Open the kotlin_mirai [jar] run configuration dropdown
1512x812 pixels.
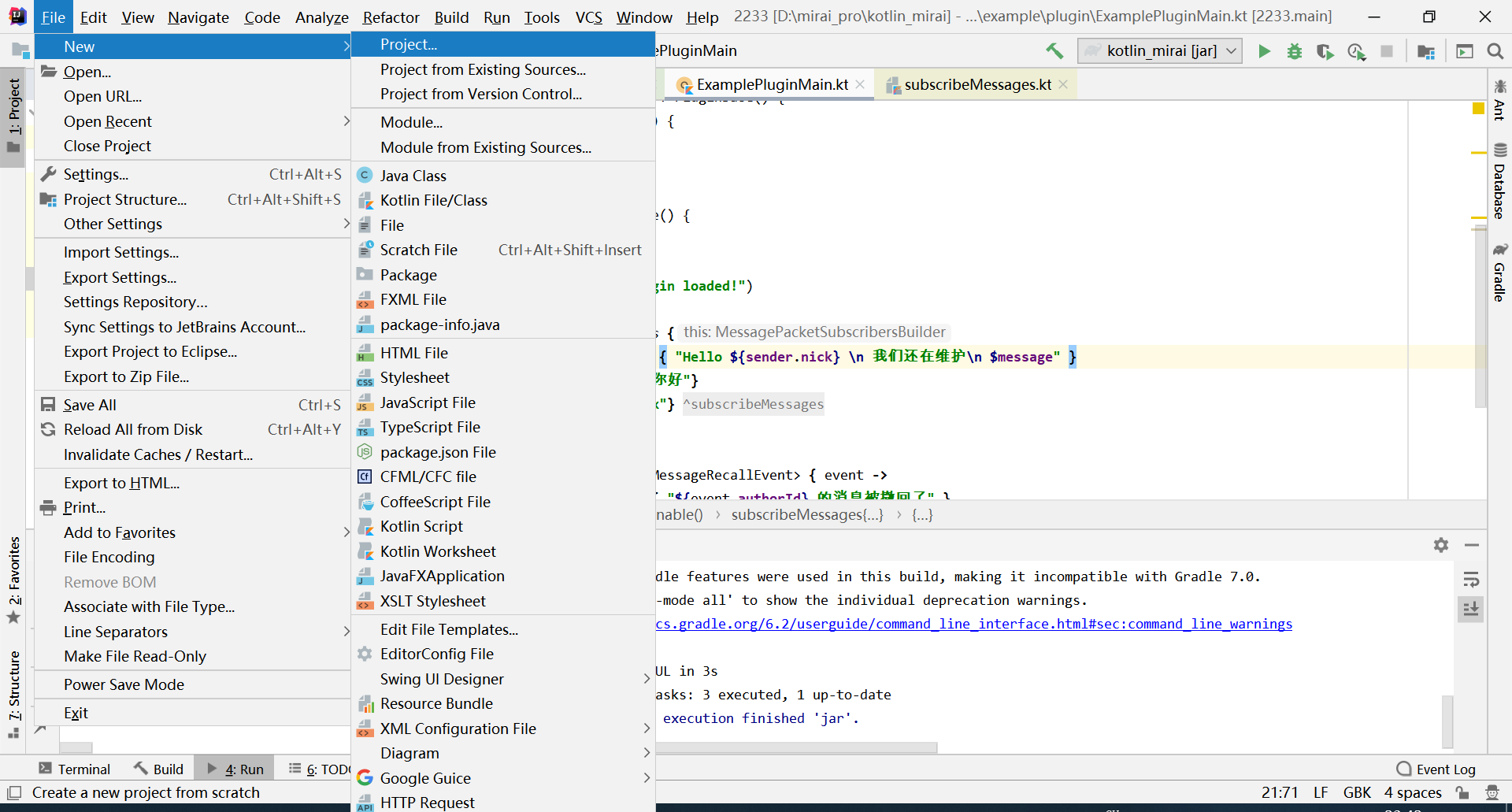pyautogui.click(x=1160, y=51)
